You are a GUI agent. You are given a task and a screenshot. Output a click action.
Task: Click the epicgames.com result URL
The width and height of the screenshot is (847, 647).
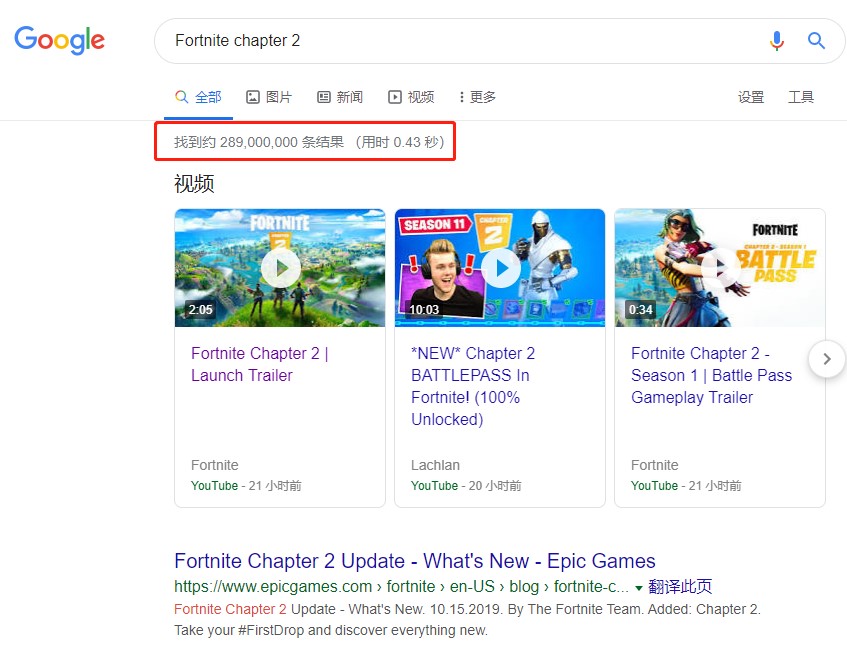point(401,587)
